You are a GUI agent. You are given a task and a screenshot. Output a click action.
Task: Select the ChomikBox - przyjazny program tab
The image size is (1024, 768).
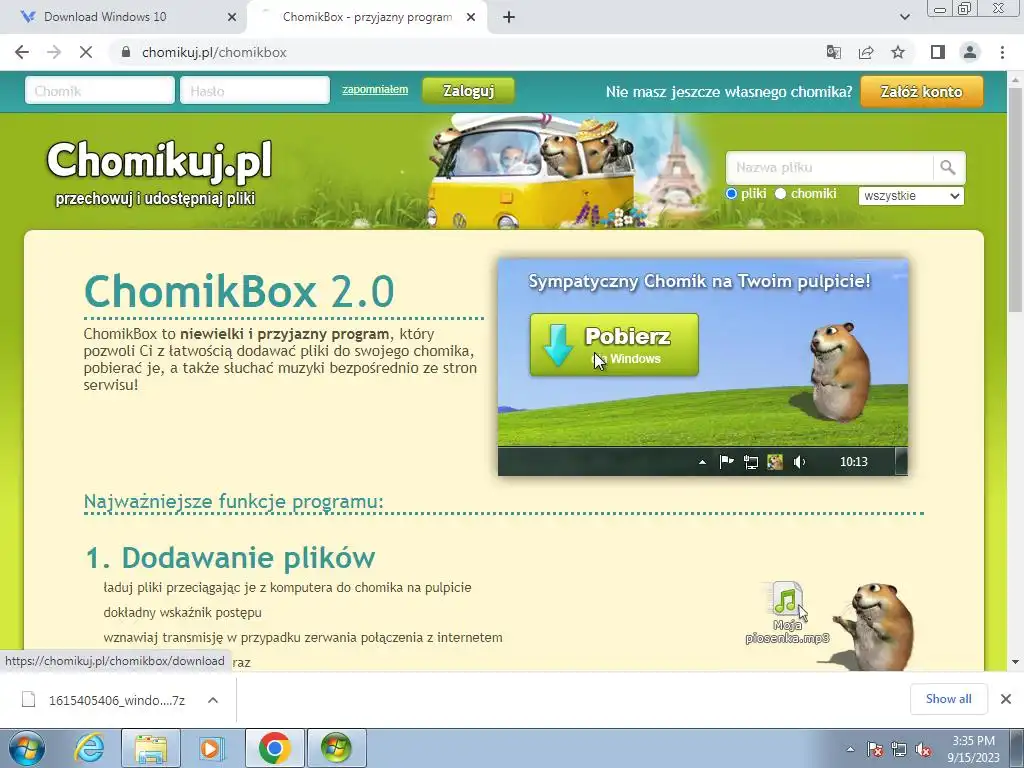pos(367,17)
